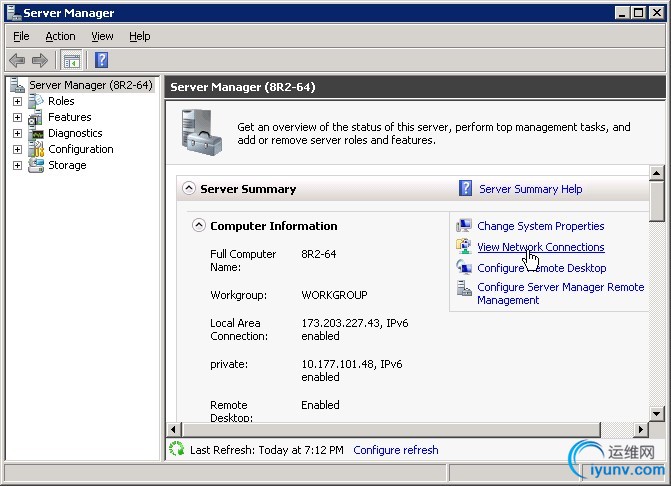Expand the Roles node
671x486 pixels.
click(x=17, y=101)
